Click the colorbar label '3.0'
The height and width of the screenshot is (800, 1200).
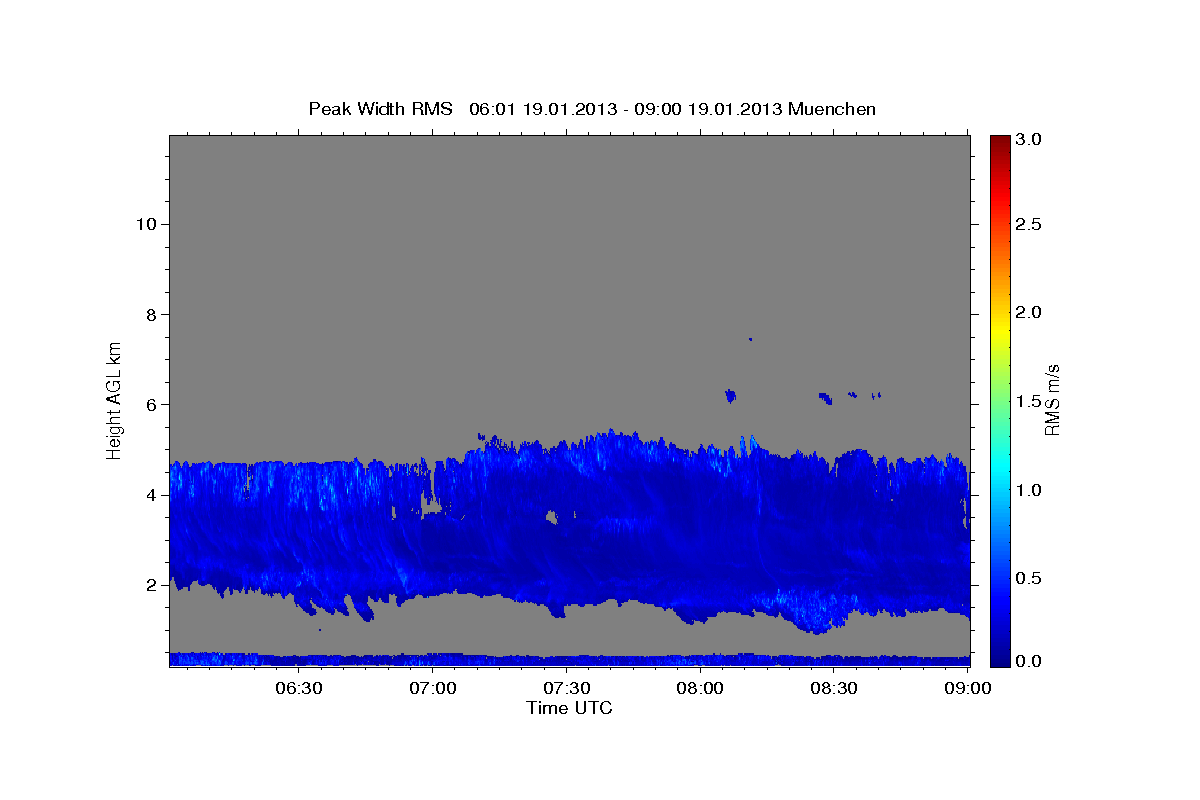[x=1030, y=140]
